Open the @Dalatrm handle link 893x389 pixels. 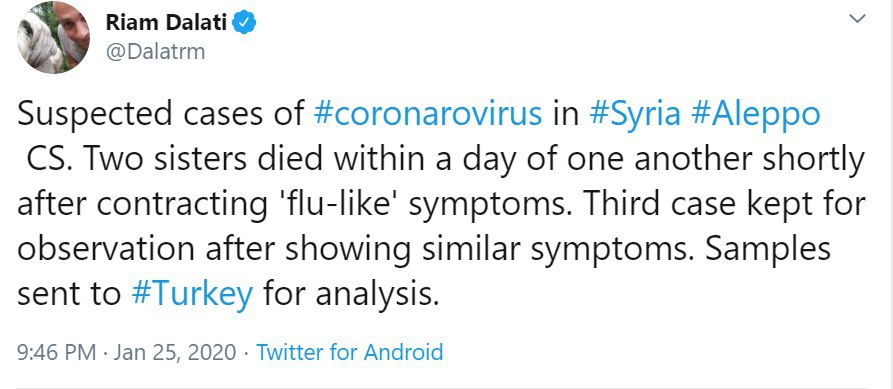coord(155,52)
